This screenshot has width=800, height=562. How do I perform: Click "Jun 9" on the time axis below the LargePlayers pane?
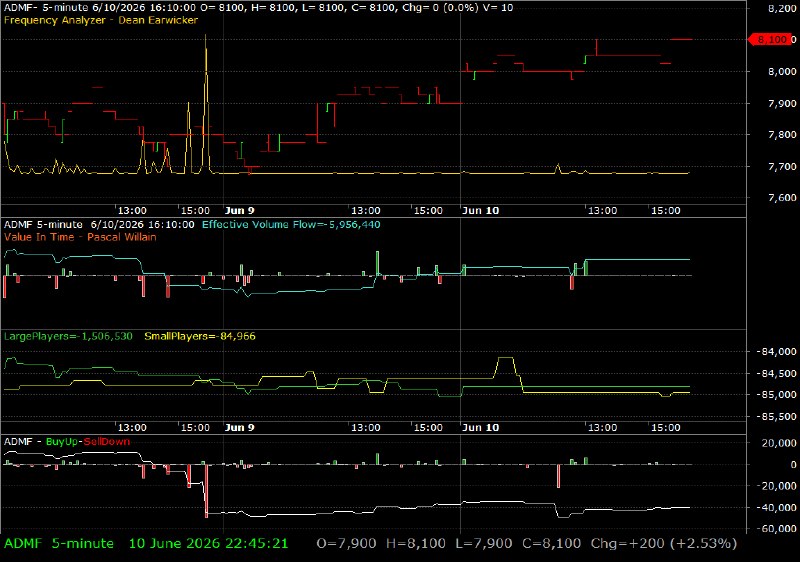[x=239, y=427]
